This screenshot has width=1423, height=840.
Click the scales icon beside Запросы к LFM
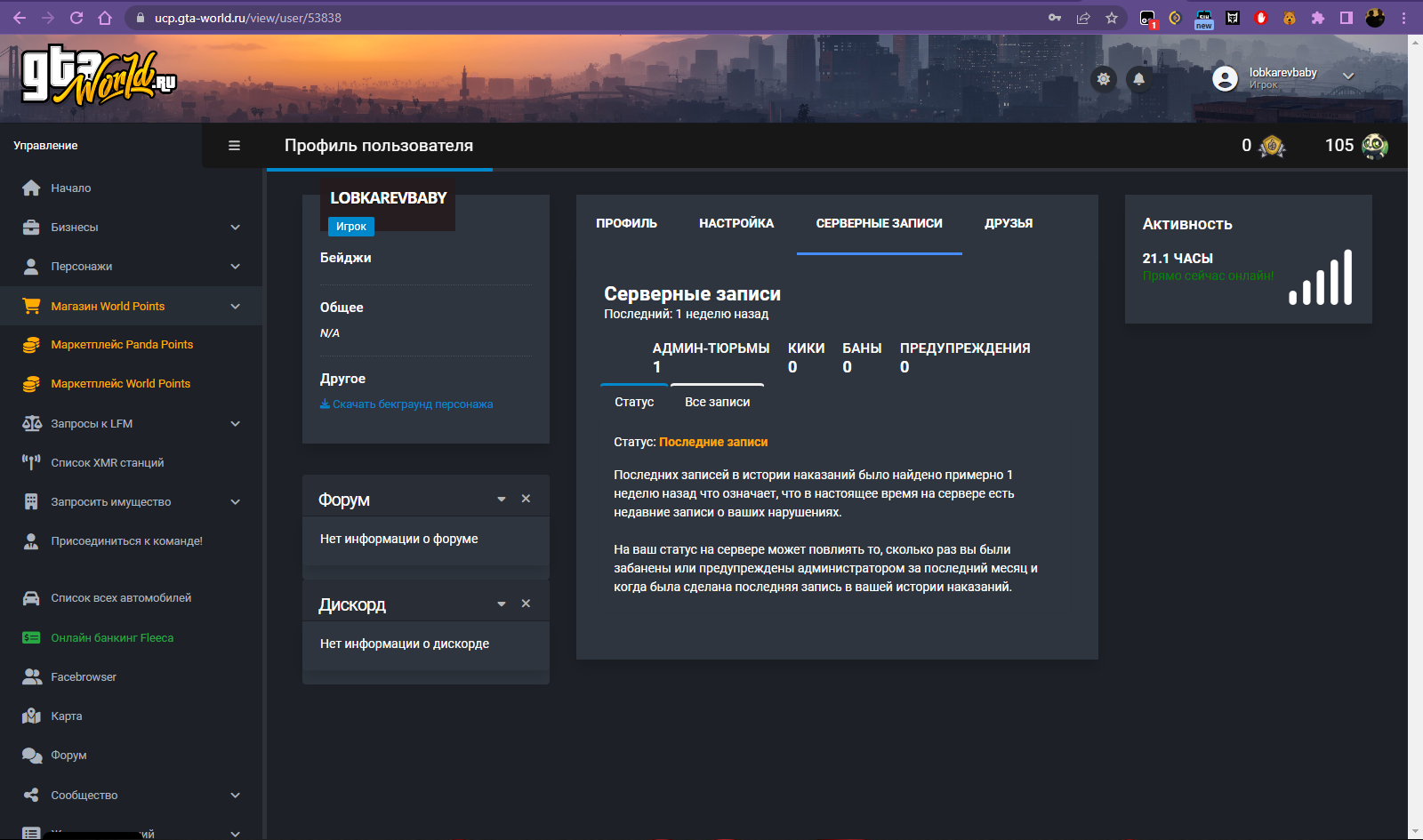pos(31,423)
